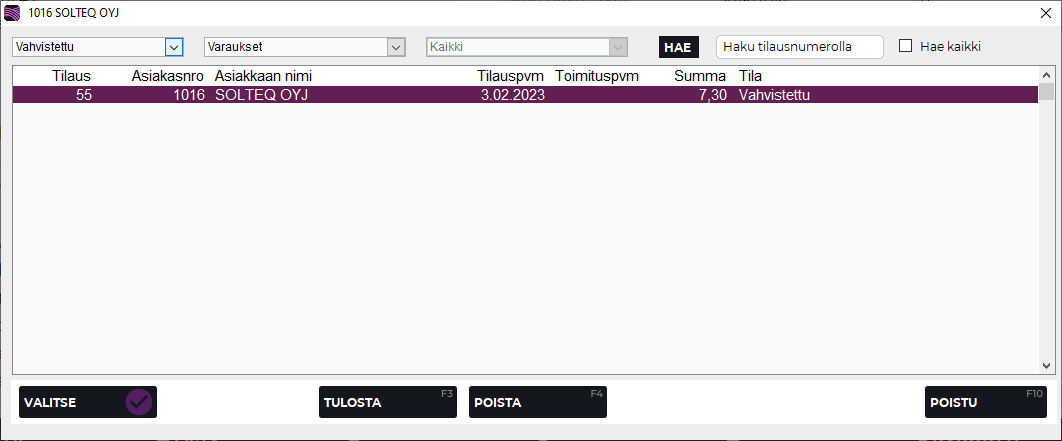Click the Toimituspvm column header
The height and width of the screenshot is (441, 1062).
(597, 76)
